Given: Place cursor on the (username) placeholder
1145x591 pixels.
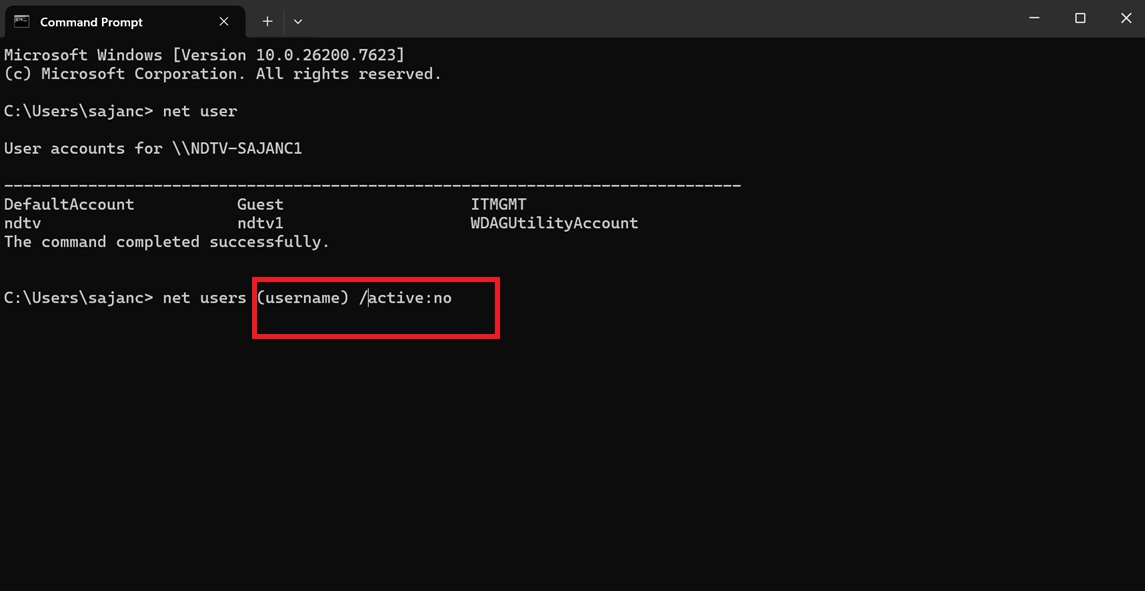Looking at the screenshot, I should click(x=302, y=297).
